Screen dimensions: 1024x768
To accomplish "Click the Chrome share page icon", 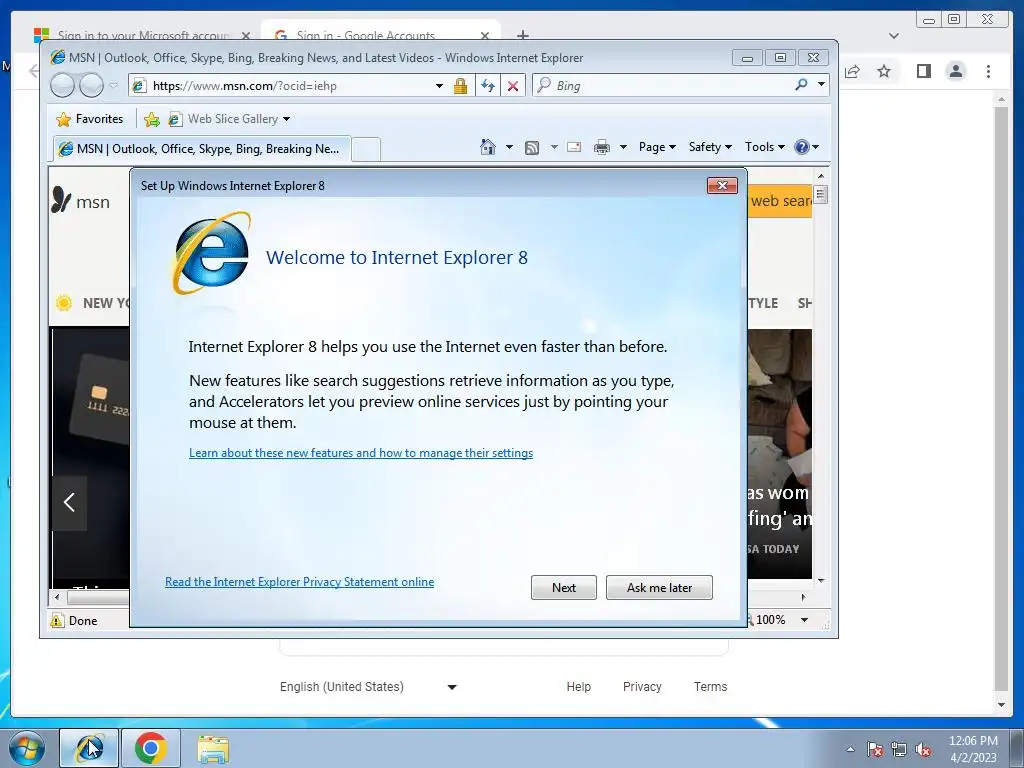I will pyautogui.click(x=852, y=71).
